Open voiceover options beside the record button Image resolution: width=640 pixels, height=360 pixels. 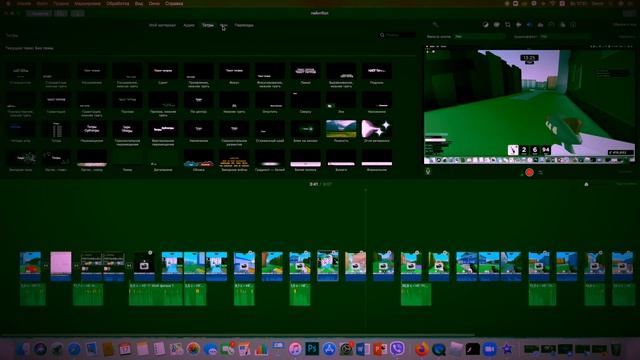click(x=540, y=173)
